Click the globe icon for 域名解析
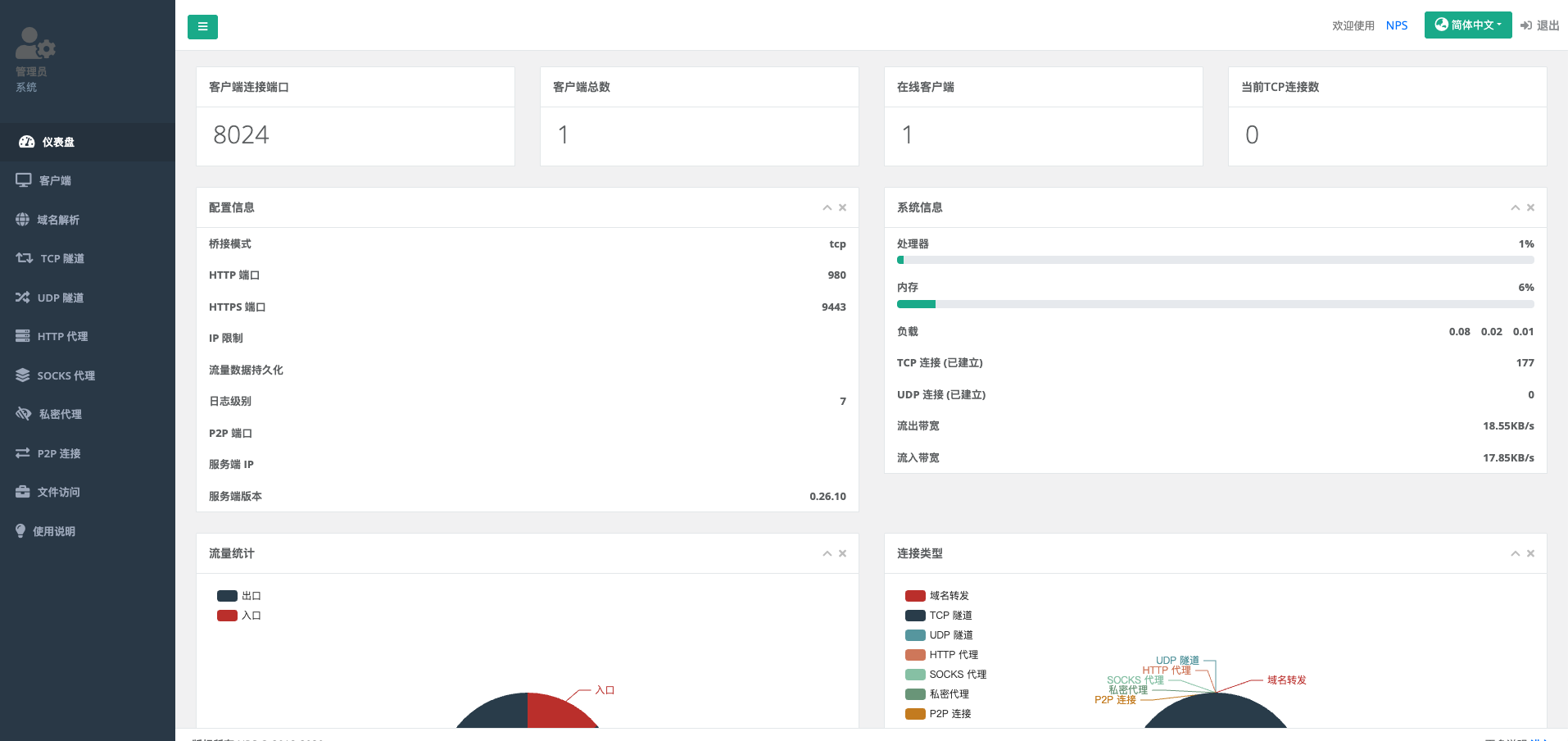1568x741 pixels. click(x=22, y=220)
